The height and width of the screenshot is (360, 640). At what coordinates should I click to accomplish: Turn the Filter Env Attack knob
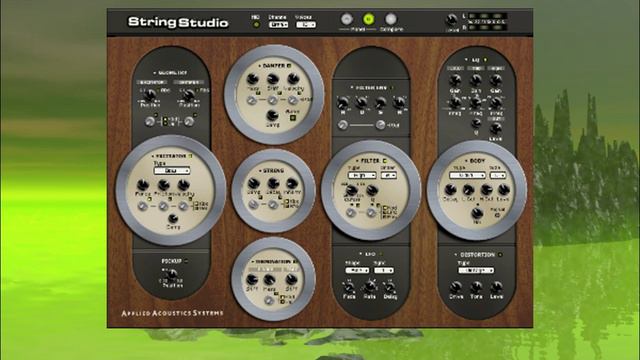pyautogui.click(x=343, y=103)
